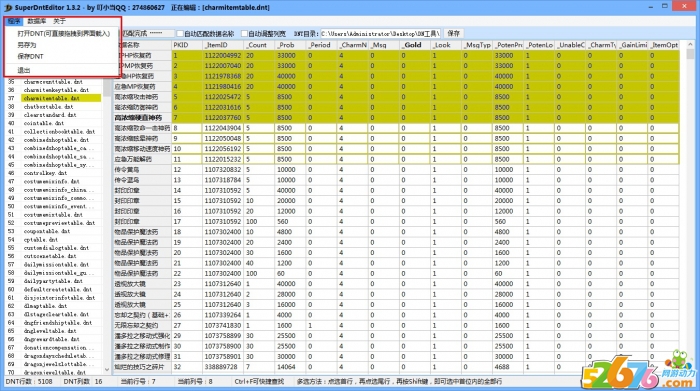Select collectionbooktable.dnt row 41 in file list
700x391 pixels.
(x=59, y=132)
